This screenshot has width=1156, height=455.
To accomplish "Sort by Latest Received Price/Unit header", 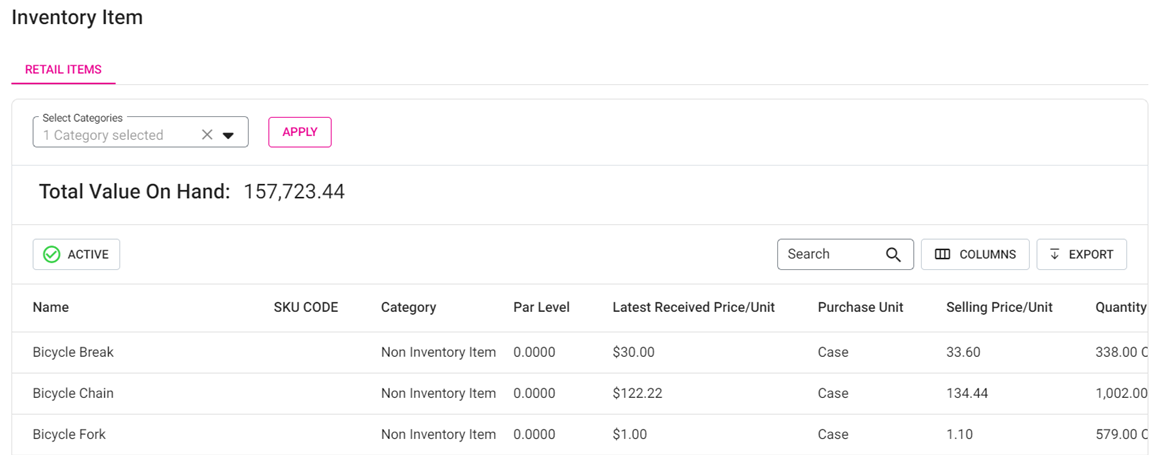I will 693,307.
